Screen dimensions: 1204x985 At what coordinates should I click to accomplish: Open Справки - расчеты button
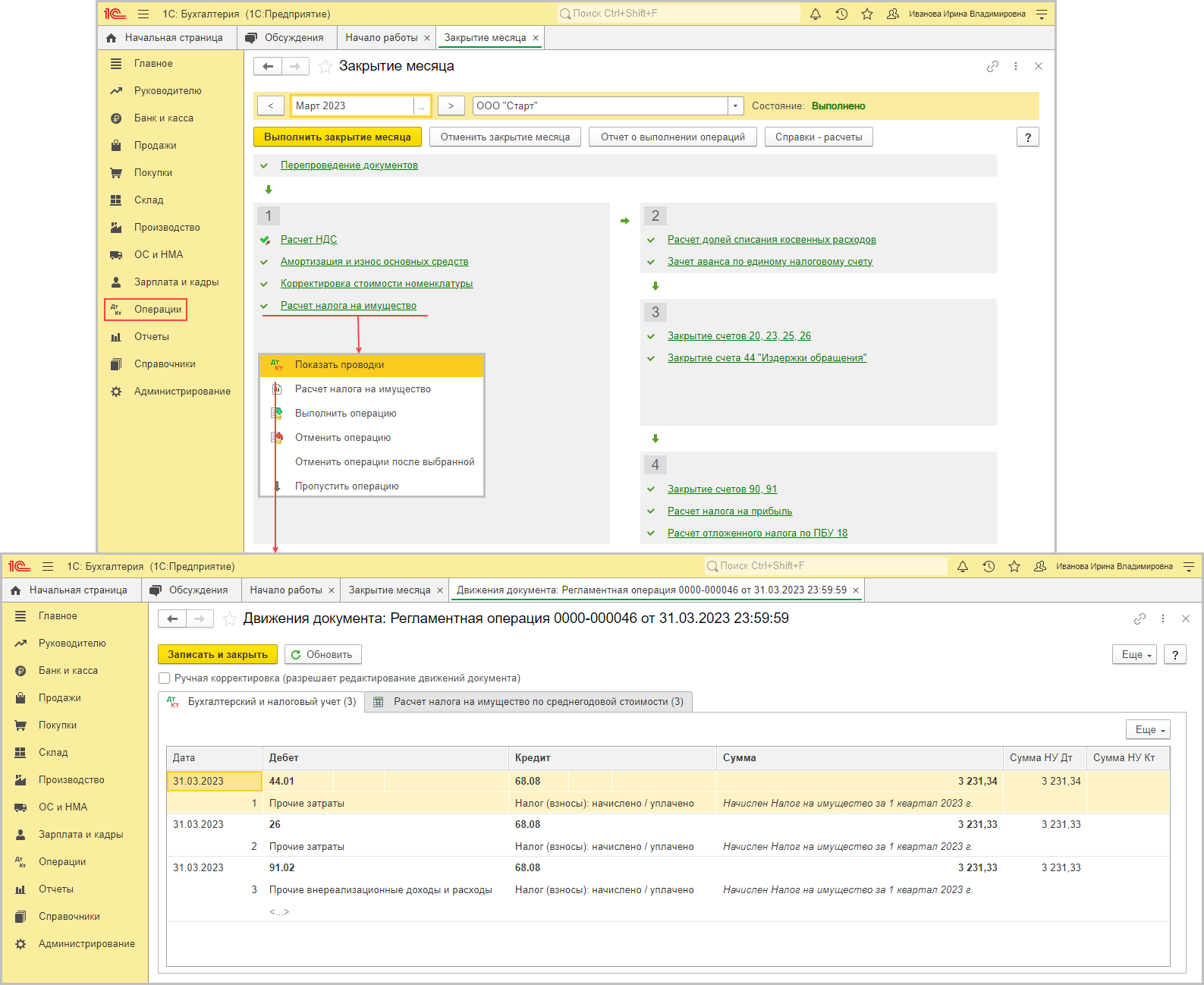click(x=819, y=137)
